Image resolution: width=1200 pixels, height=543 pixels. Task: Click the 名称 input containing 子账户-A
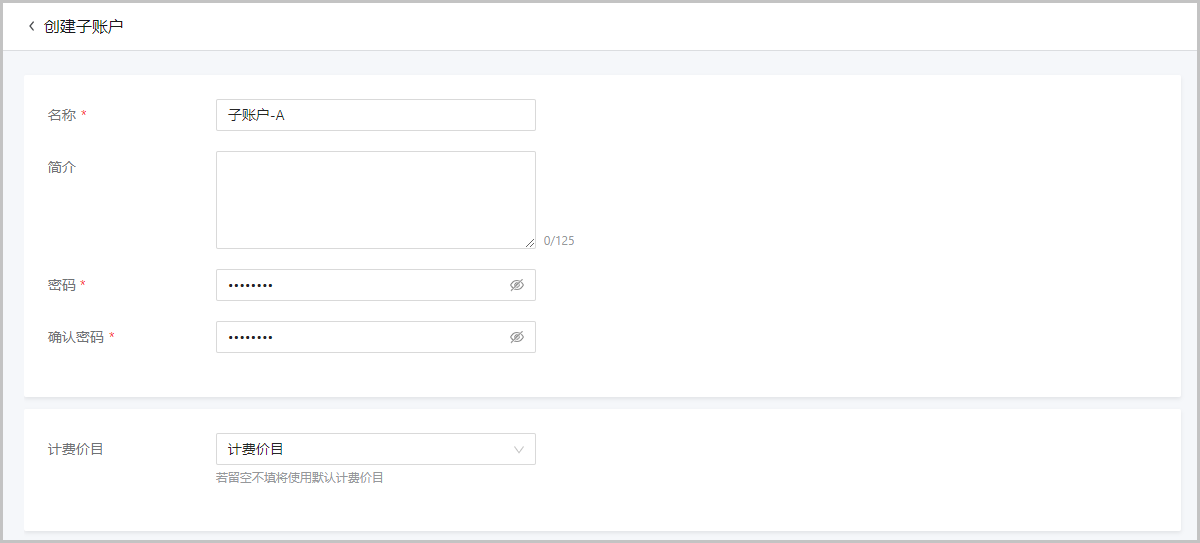click(375, 115)
